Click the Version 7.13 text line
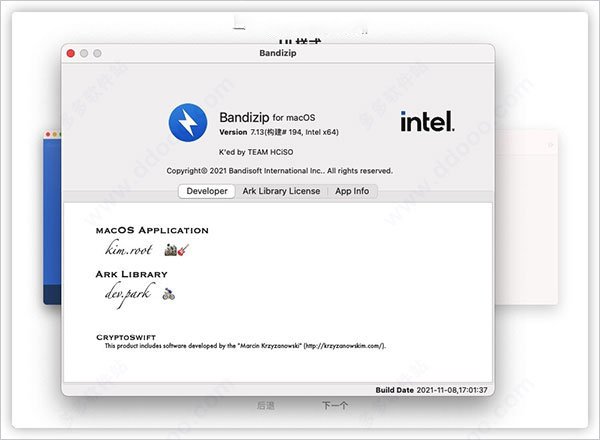The width and height of the screenshot is (600, 440). 279,132
